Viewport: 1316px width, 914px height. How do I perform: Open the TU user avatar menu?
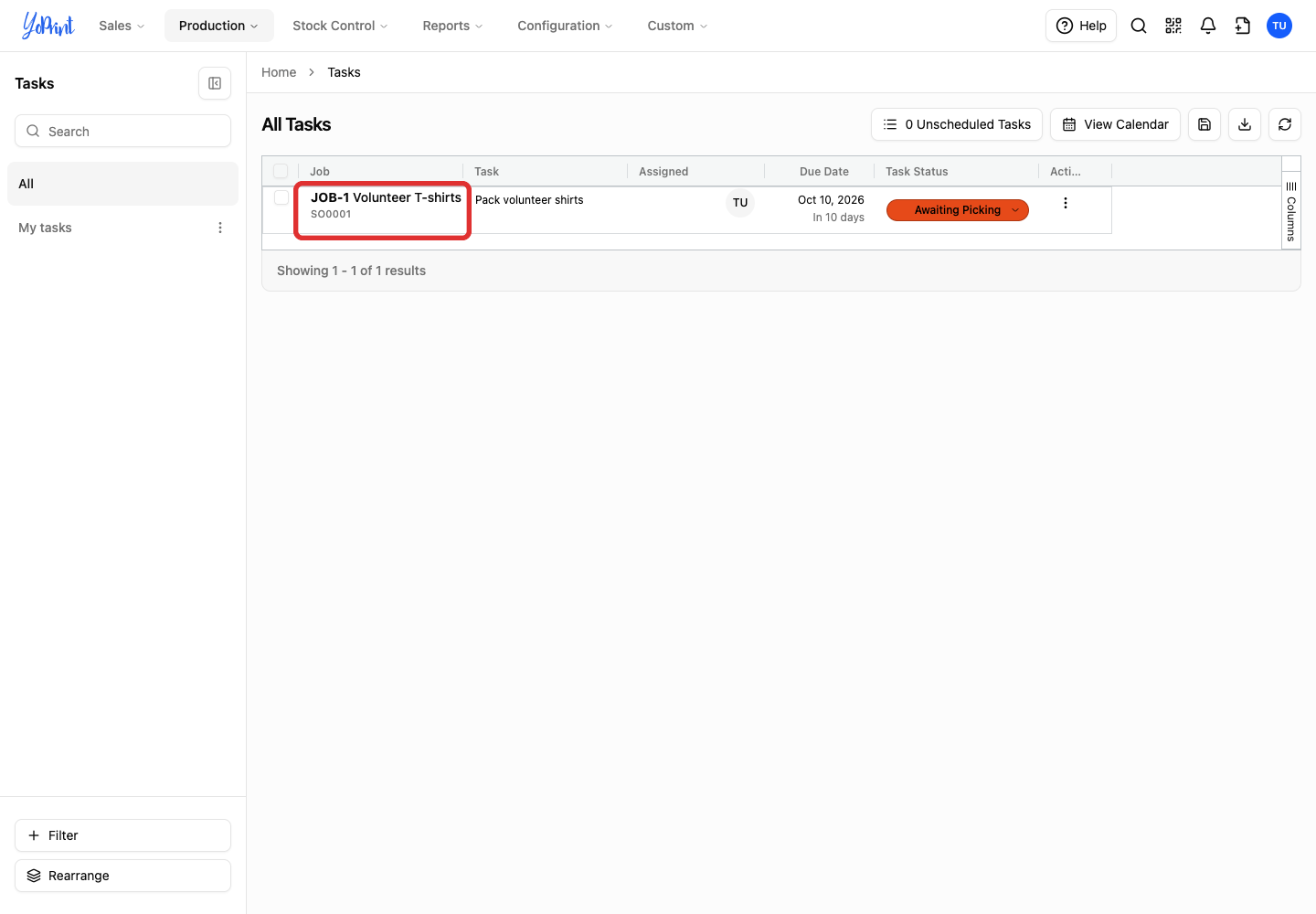click(1279, 26)
